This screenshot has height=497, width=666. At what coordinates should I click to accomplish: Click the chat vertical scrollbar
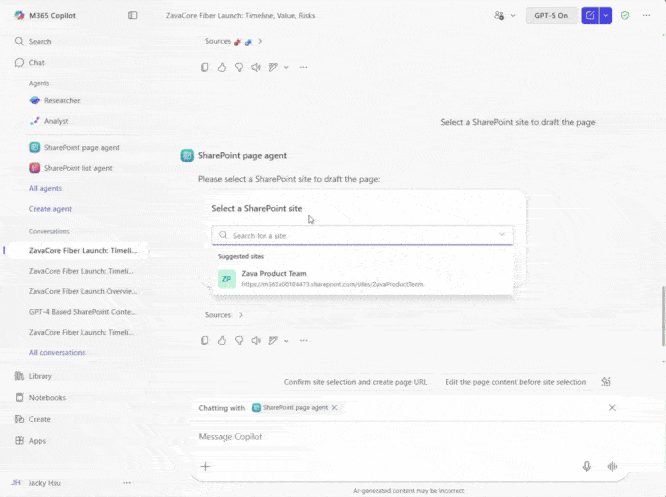tap(663, 316)
